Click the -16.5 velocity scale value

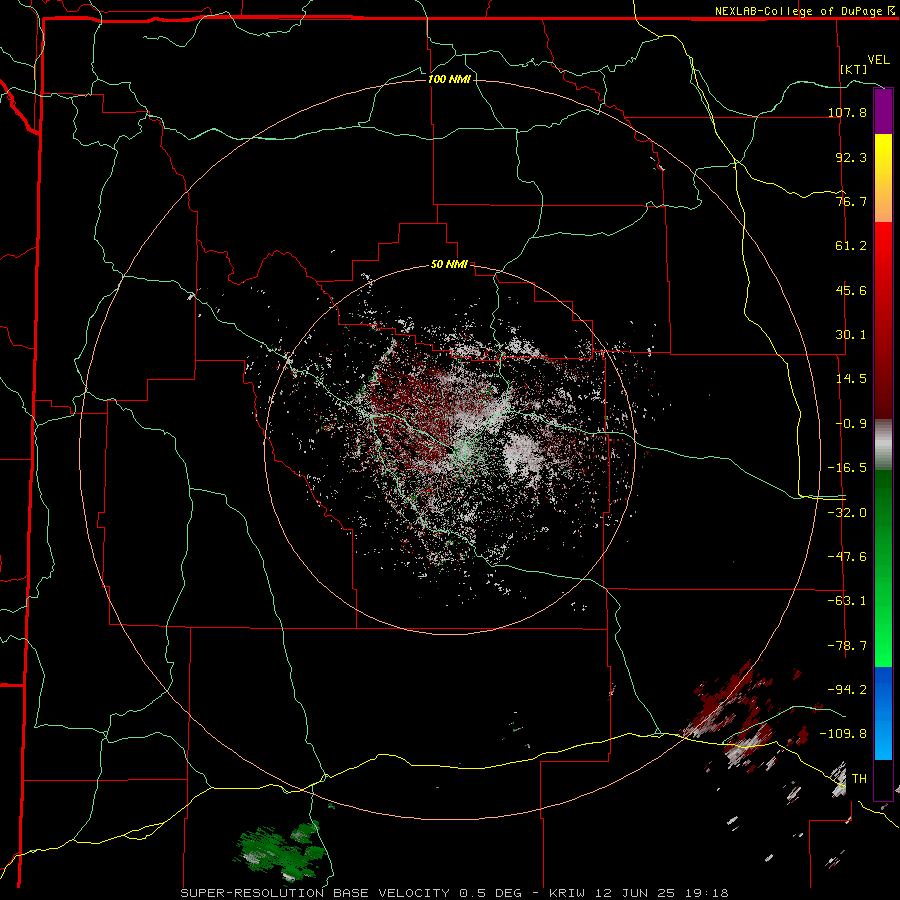pos(847,468)
